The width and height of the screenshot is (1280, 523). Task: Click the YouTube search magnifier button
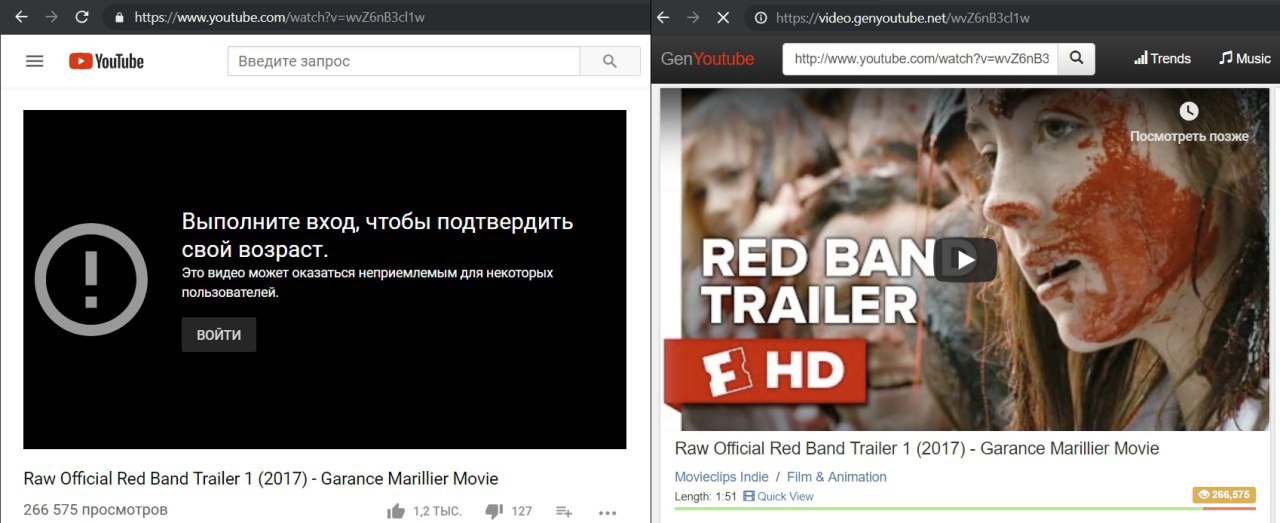(610, 61)
